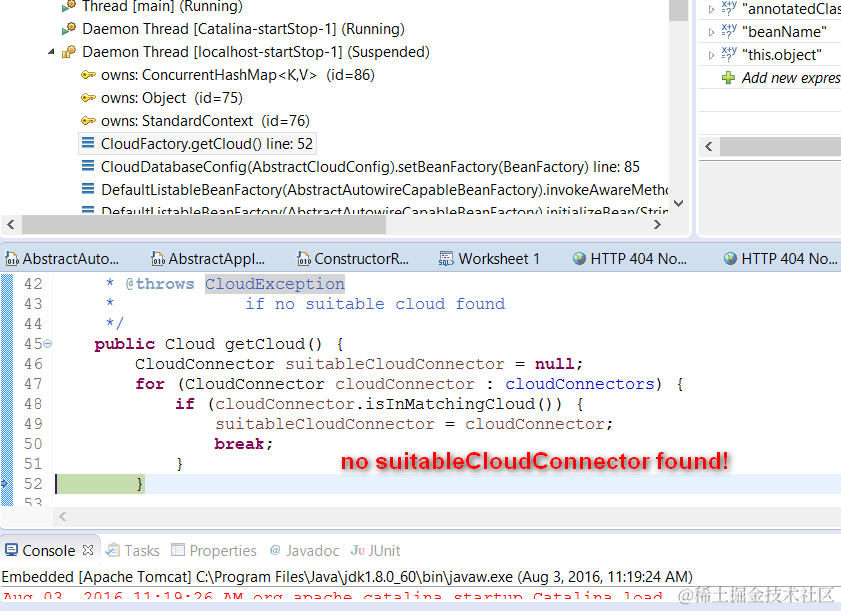Screen dimensions: 841x611
Task: Click cloudConnectors field in for loop
Action: 580,384
